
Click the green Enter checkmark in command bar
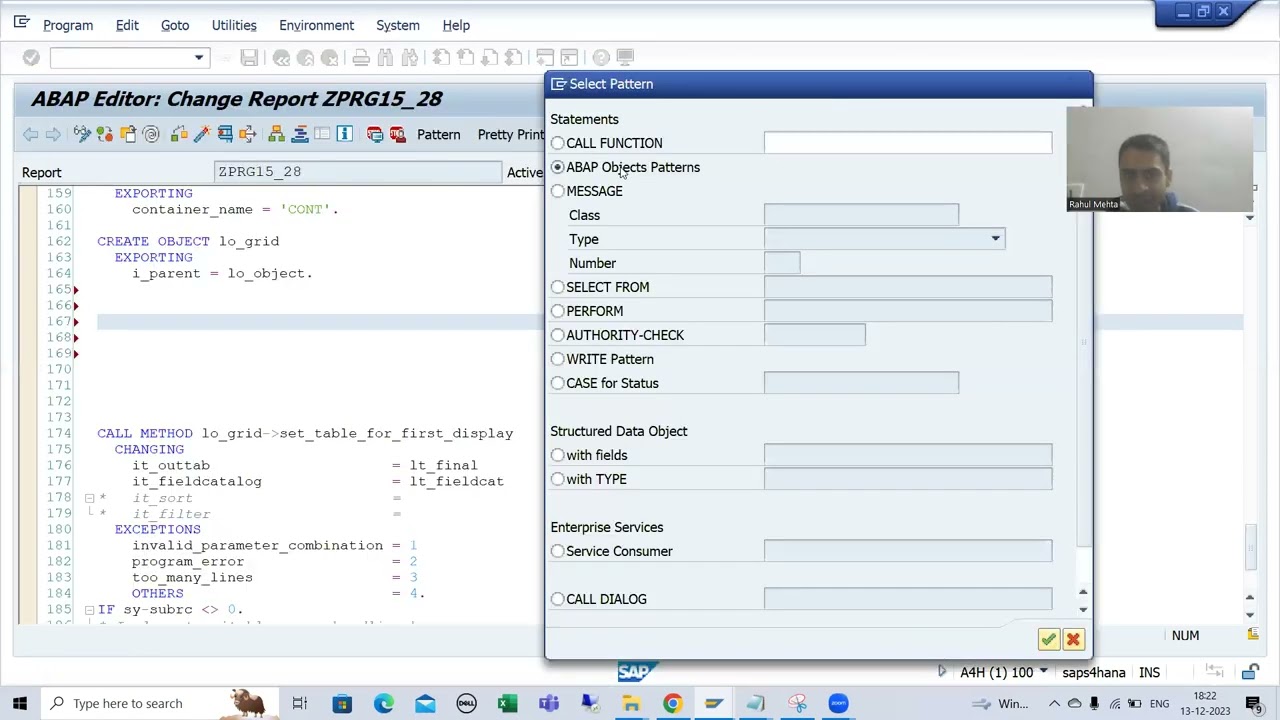(31, 58)
